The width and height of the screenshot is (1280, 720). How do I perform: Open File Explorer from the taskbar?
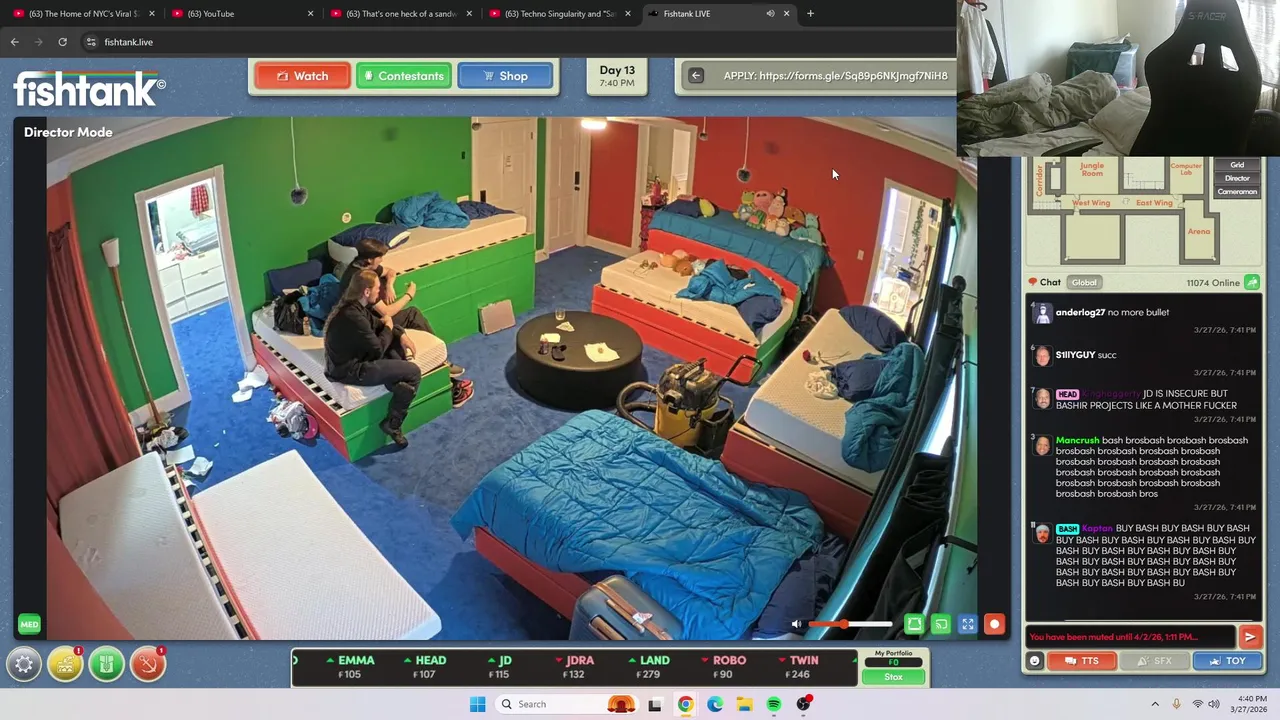tap(745, 704)
